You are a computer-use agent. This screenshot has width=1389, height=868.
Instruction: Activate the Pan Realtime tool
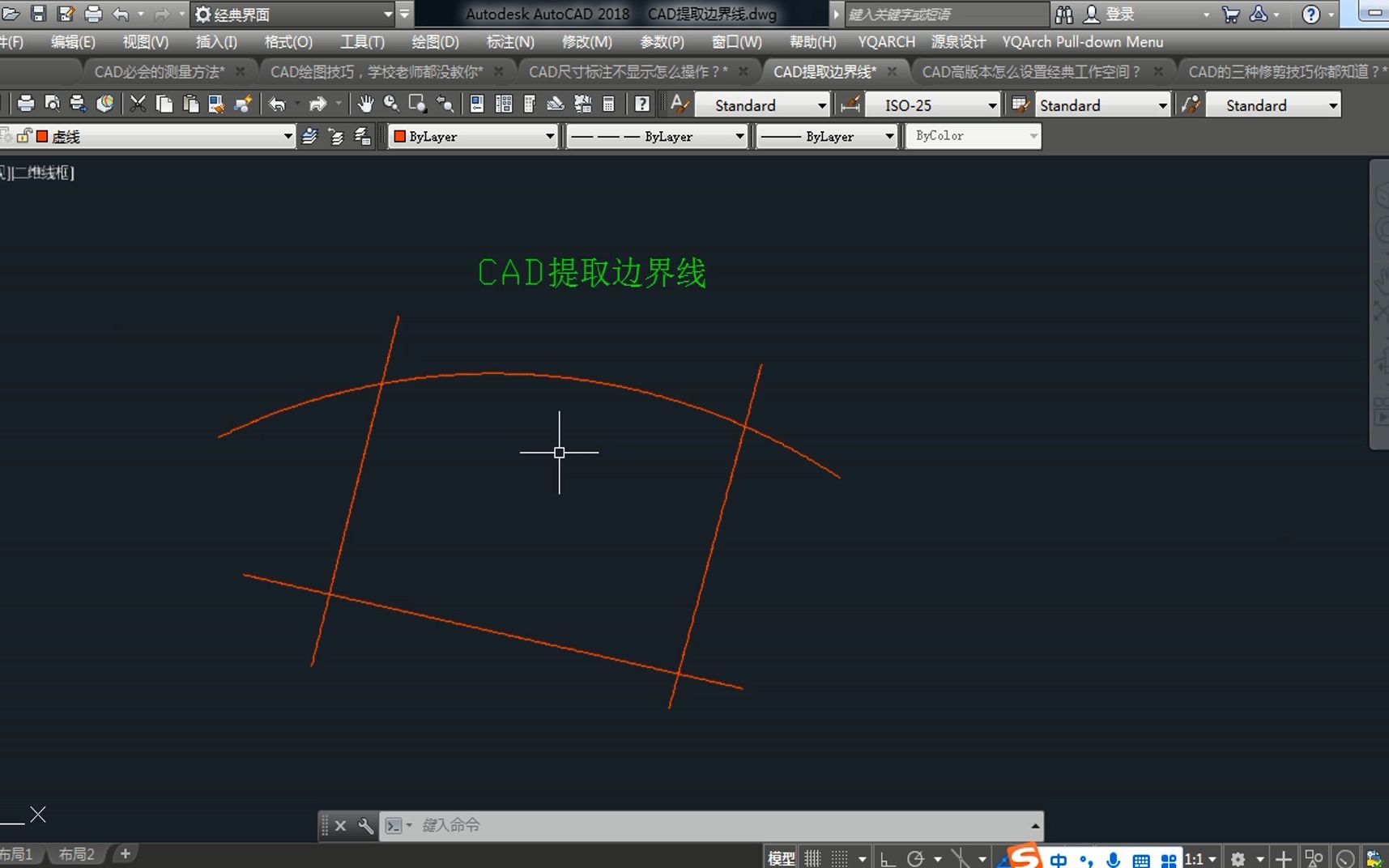(x=366, y=104)
